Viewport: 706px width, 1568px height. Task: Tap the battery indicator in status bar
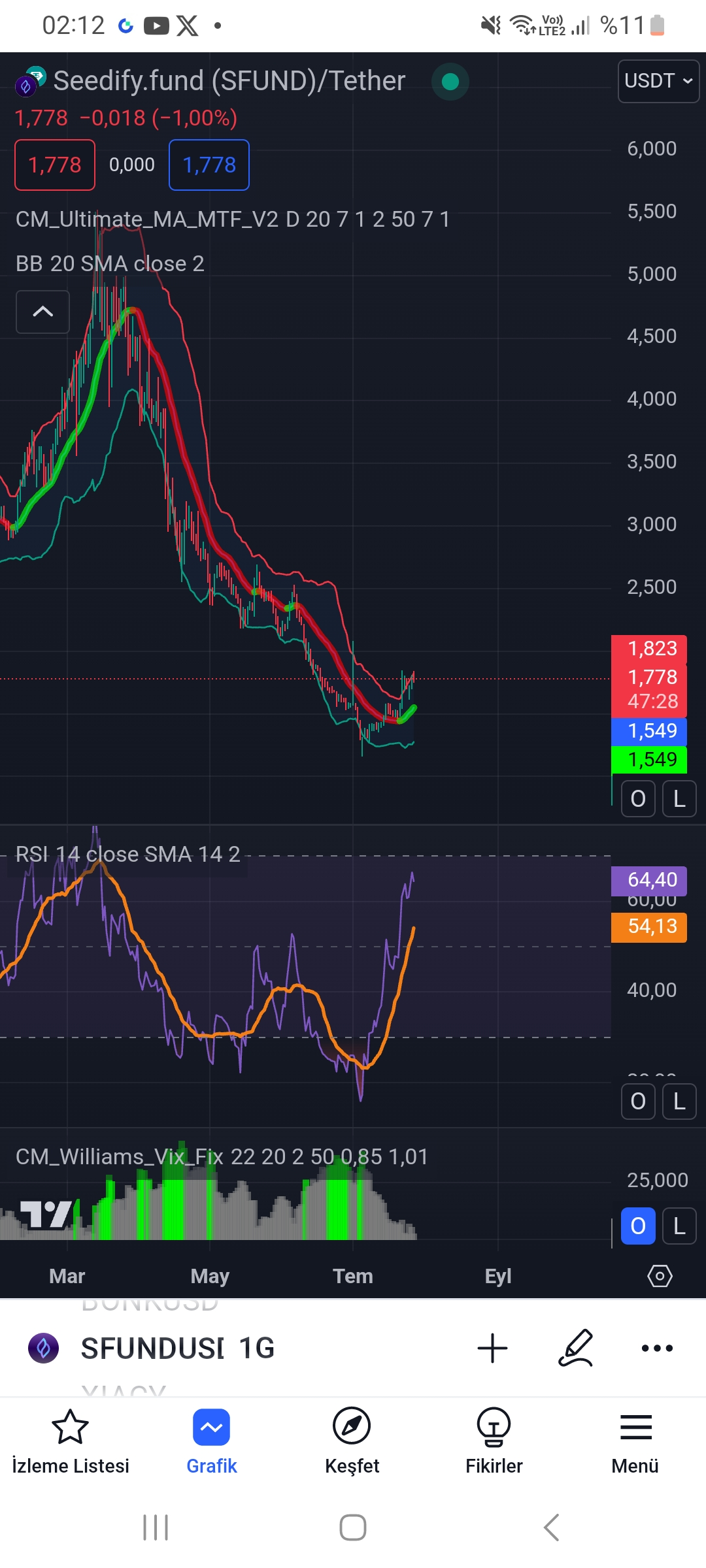coord(658,26)
